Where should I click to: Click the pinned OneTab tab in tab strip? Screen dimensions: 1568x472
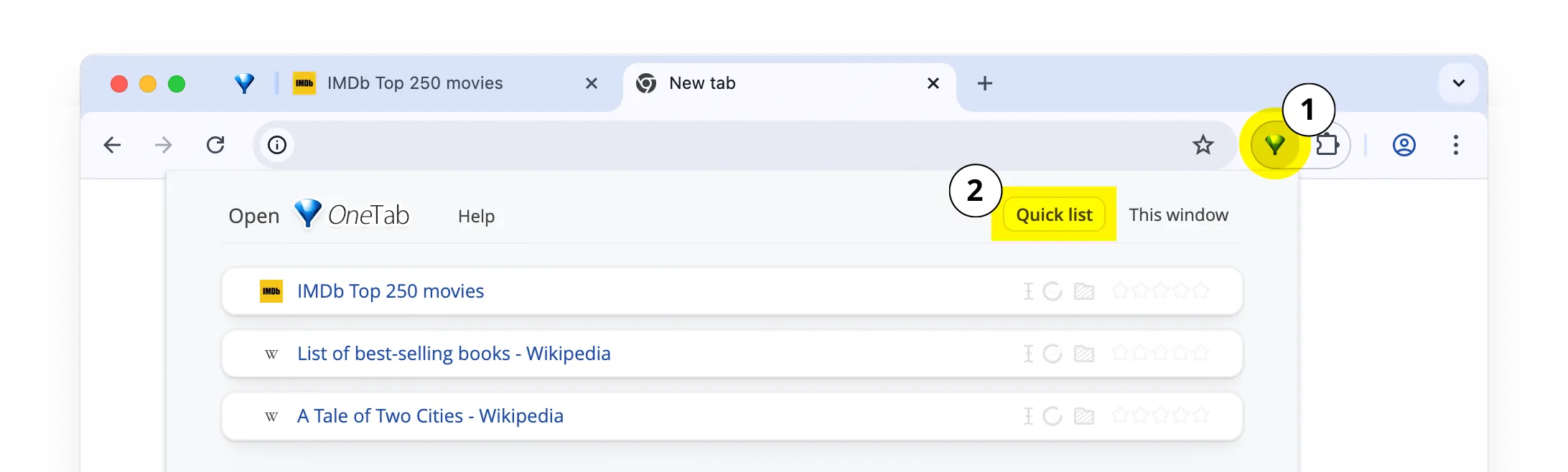(244, 84)
